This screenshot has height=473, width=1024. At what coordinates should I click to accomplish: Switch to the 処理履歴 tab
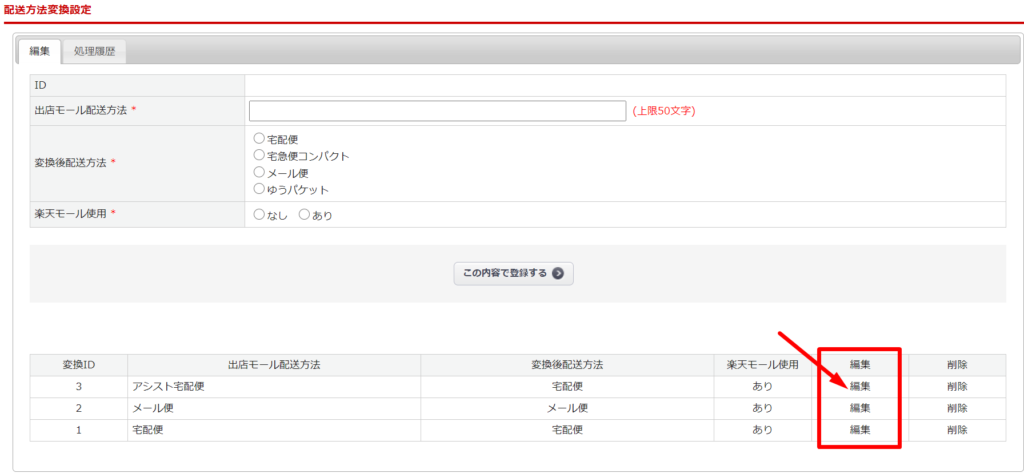point(95,52)
